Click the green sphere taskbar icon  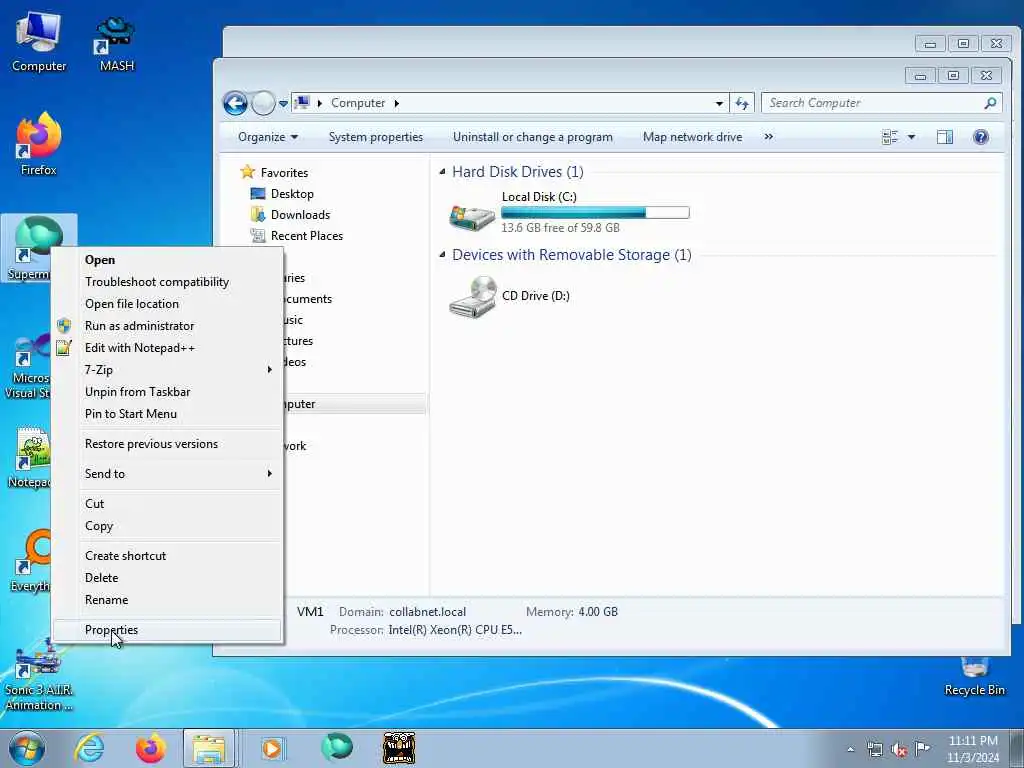coord(336,747)
